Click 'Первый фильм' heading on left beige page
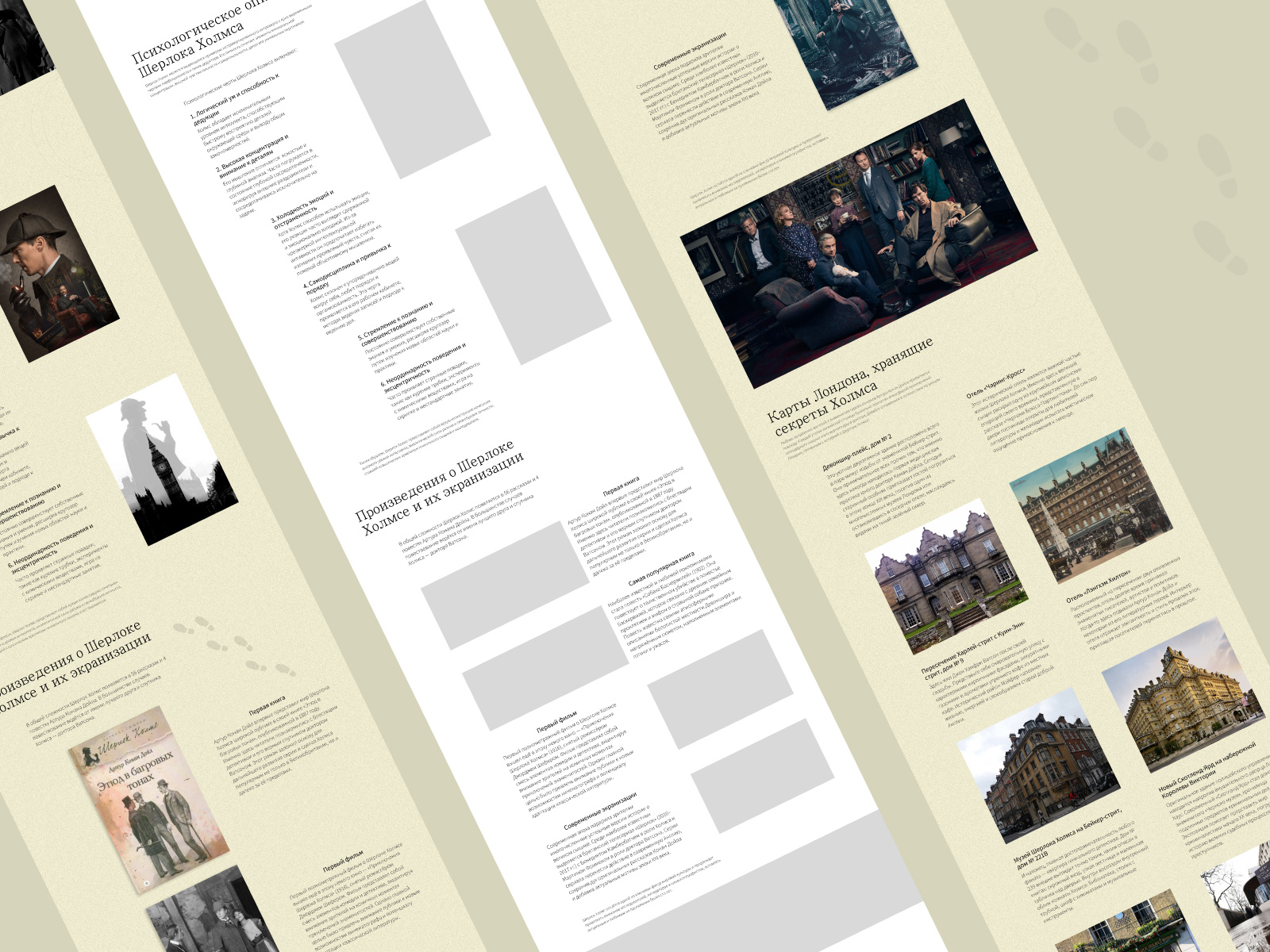The height and width of the screenshot is (952, 1270). [x=344, y=860]
